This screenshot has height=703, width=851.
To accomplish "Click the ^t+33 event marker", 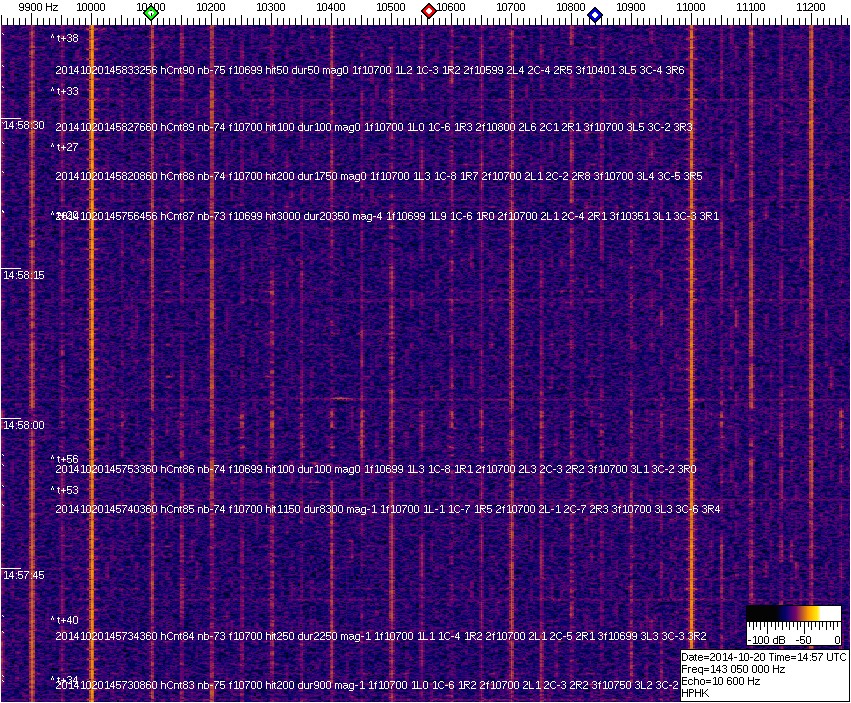I will click(65, 91).
